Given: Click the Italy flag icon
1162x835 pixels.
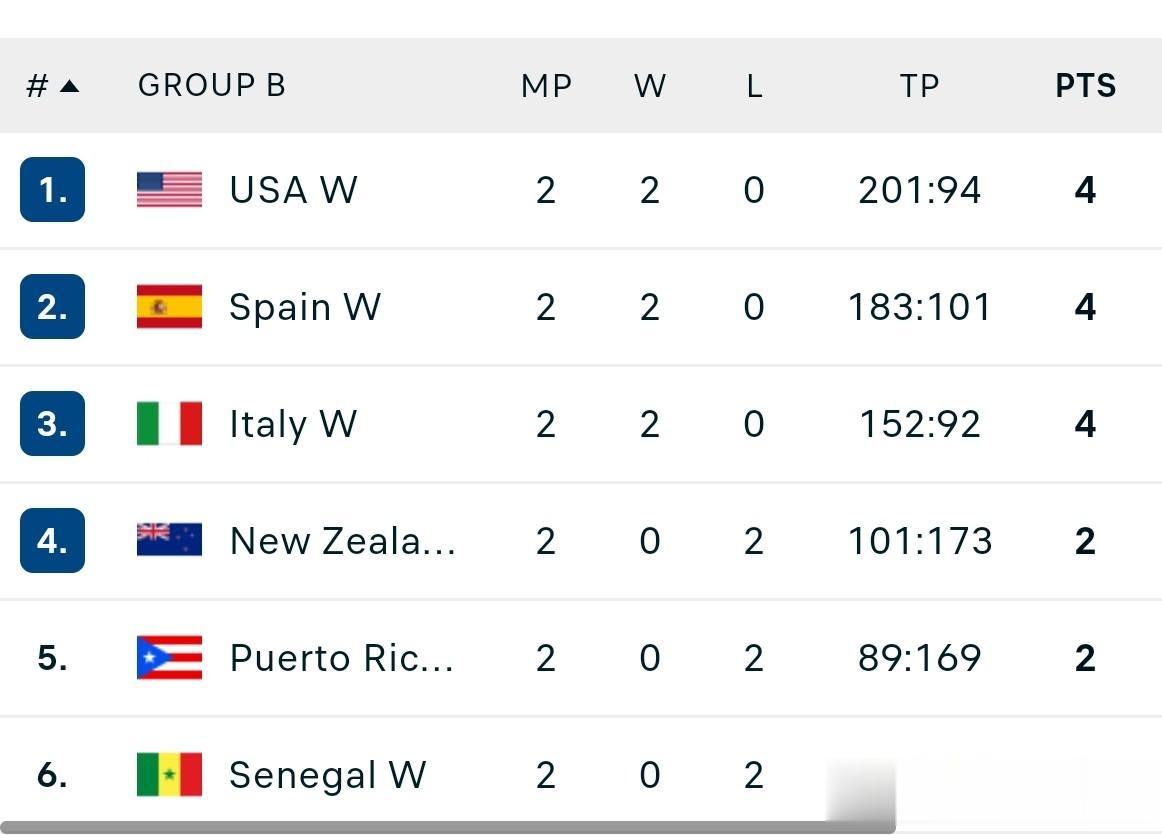Looking at the screenshot, I should point(169,424).
